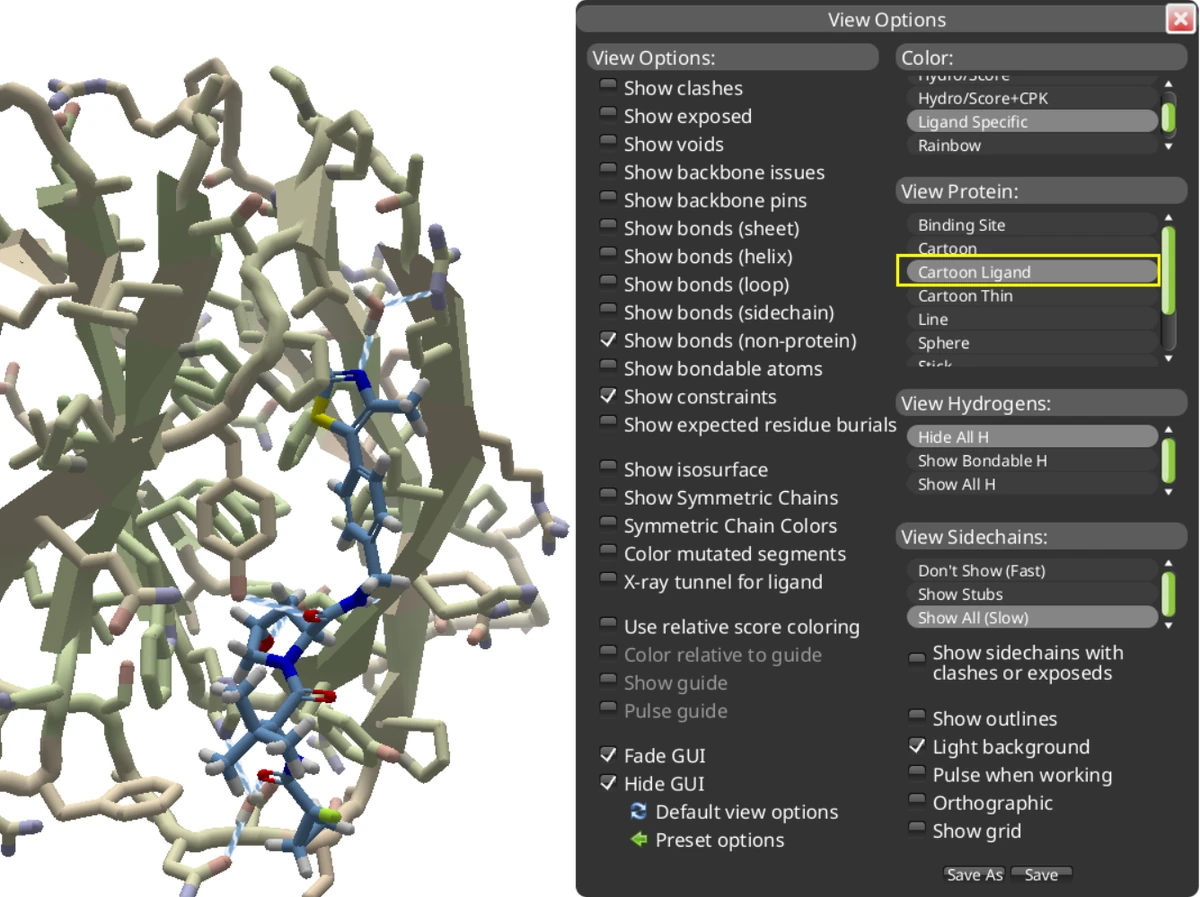Enable X-ray tunnel for ligand
The width and height of the screenshot is (1200, 897).
(x=608, y=579)
